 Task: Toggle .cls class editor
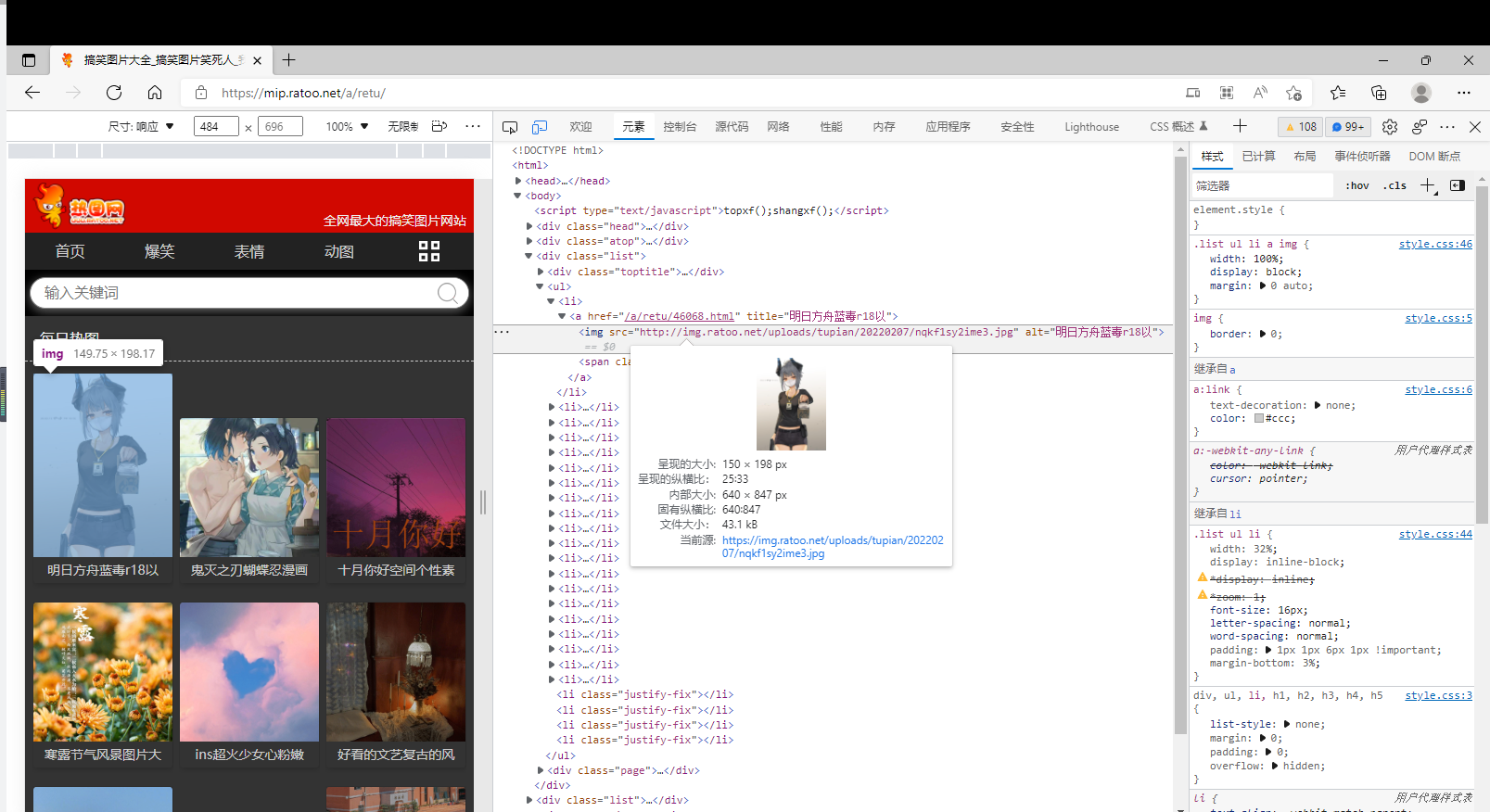(x=1394, y=185)
